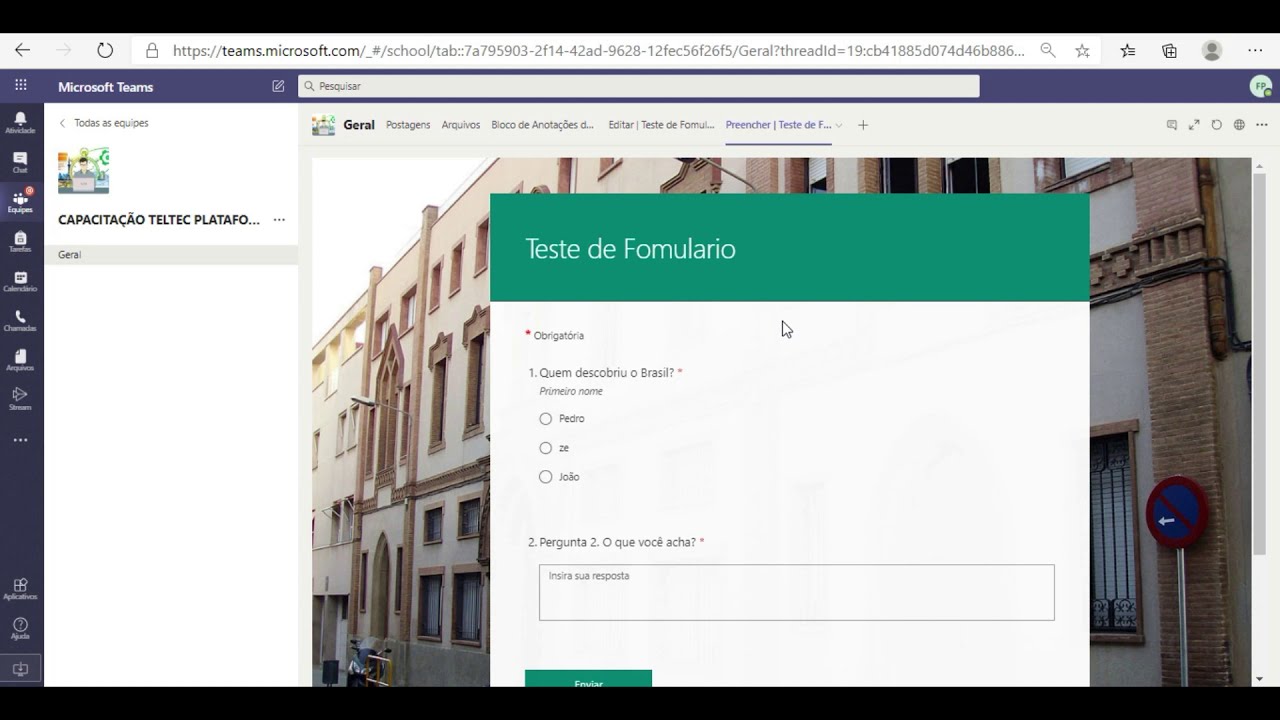Switch to Postagens tab
Viewport: 1280px width, 720px height.
(x=408, y=125)
